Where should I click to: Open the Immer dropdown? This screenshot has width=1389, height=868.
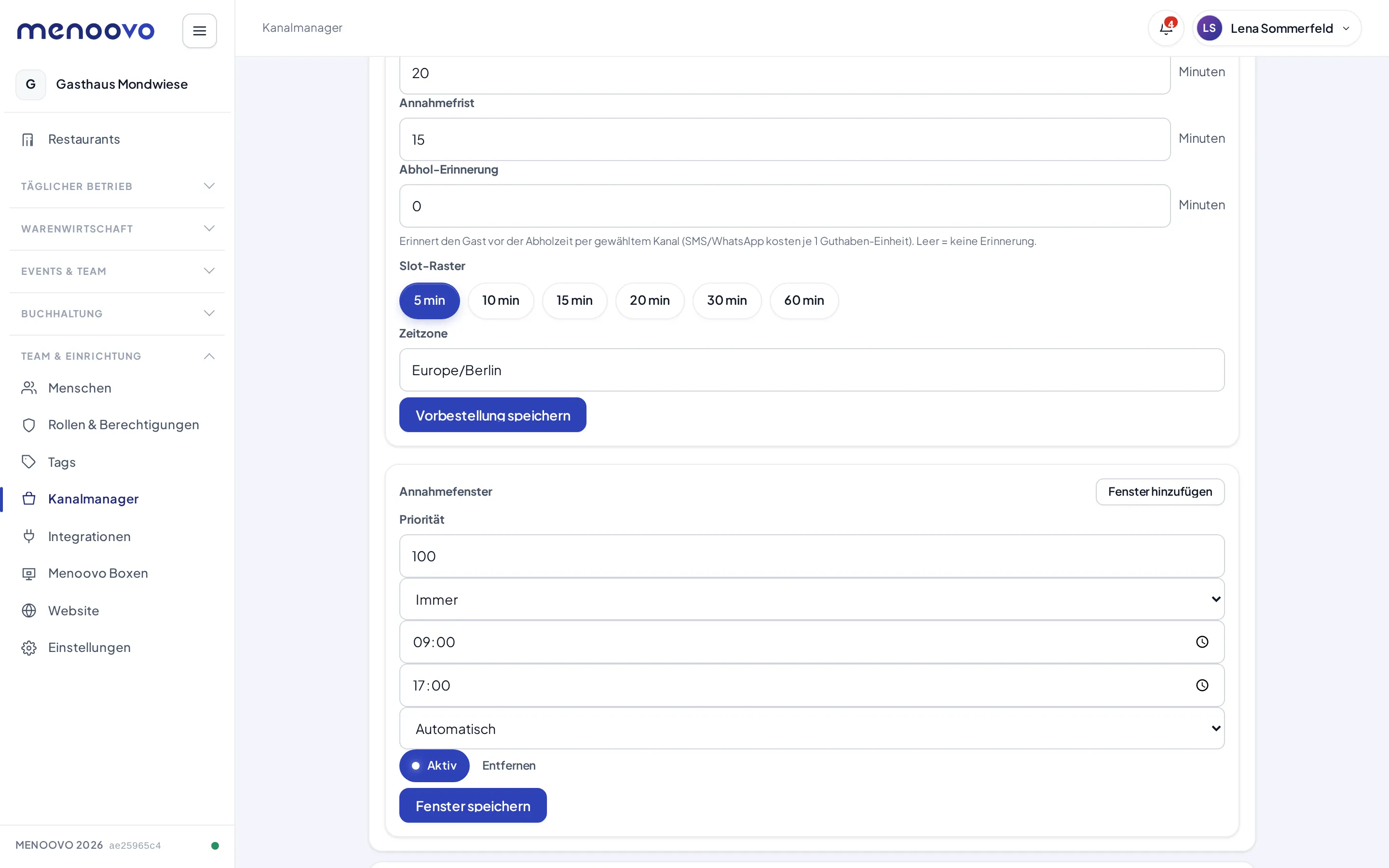point(812,599)
